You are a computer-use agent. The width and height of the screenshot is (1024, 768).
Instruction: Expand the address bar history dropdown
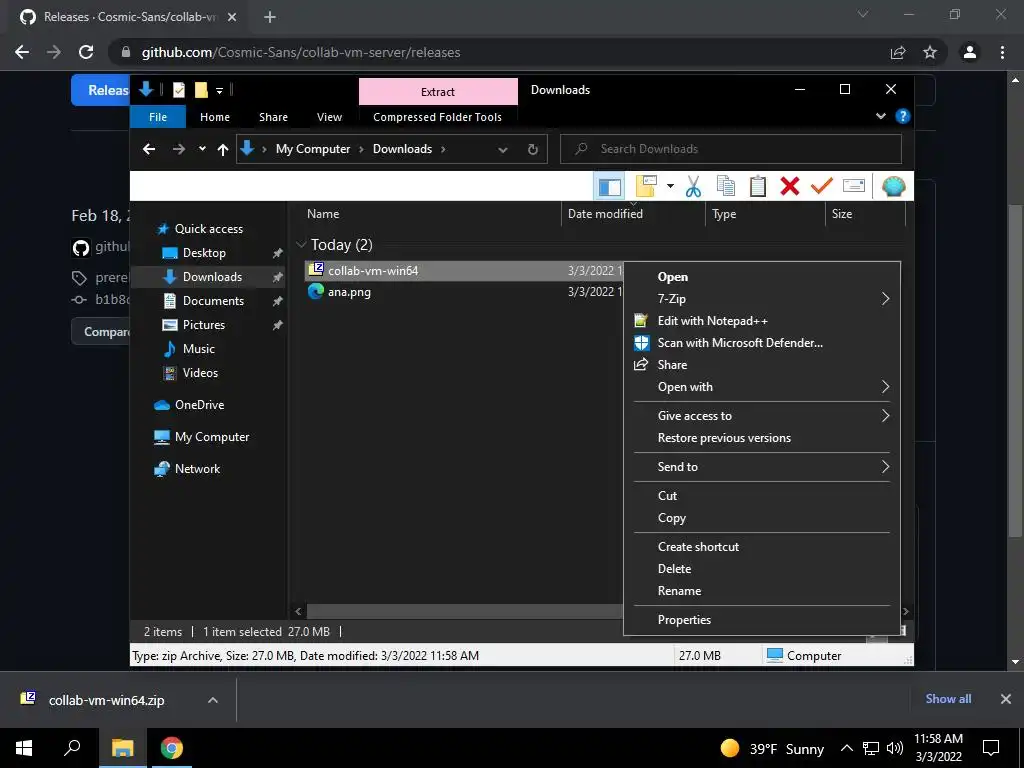503,150
